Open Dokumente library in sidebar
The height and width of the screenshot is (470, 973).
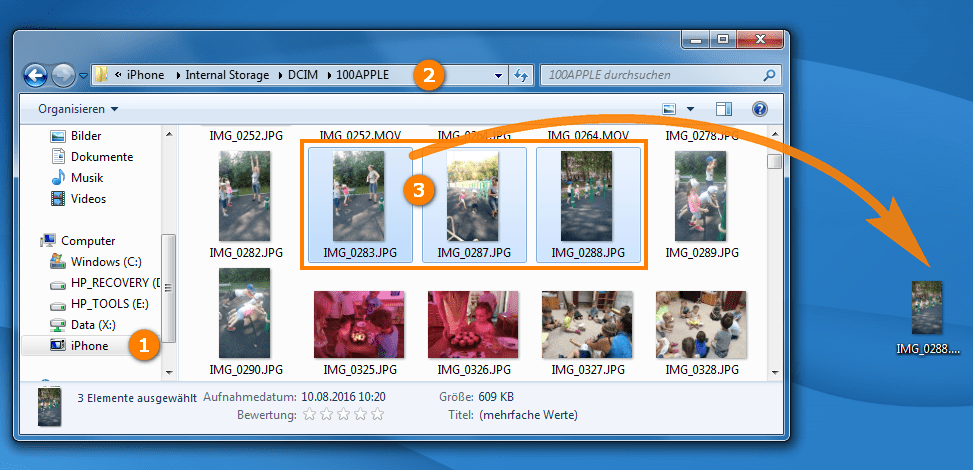[92, 157]
